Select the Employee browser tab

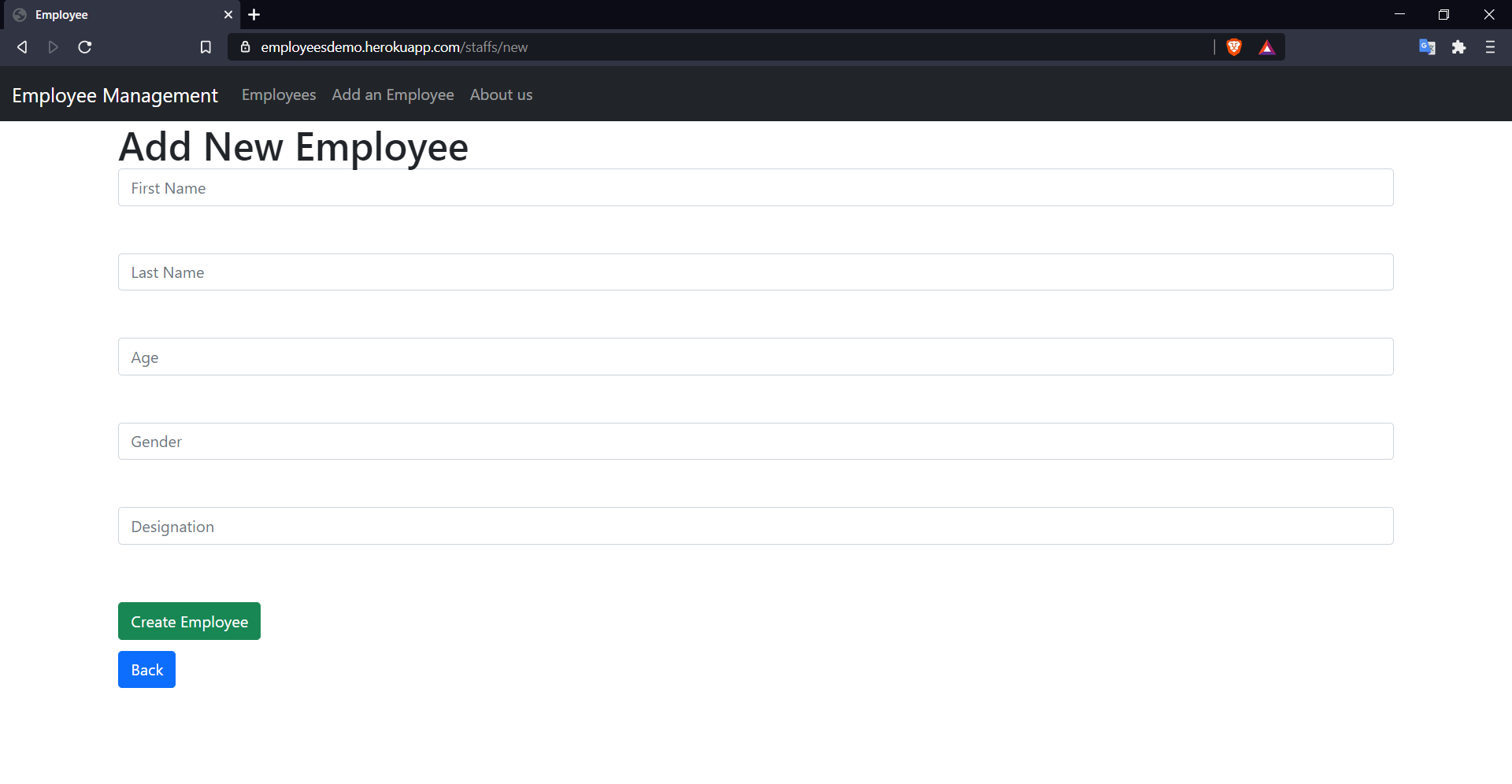[x=120, y=15]
